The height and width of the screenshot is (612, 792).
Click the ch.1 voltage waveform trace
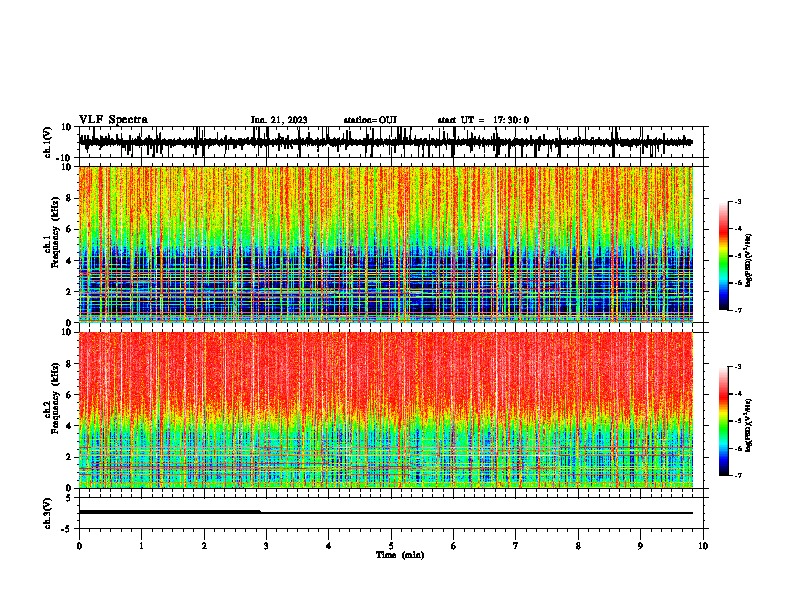point(385,142)
